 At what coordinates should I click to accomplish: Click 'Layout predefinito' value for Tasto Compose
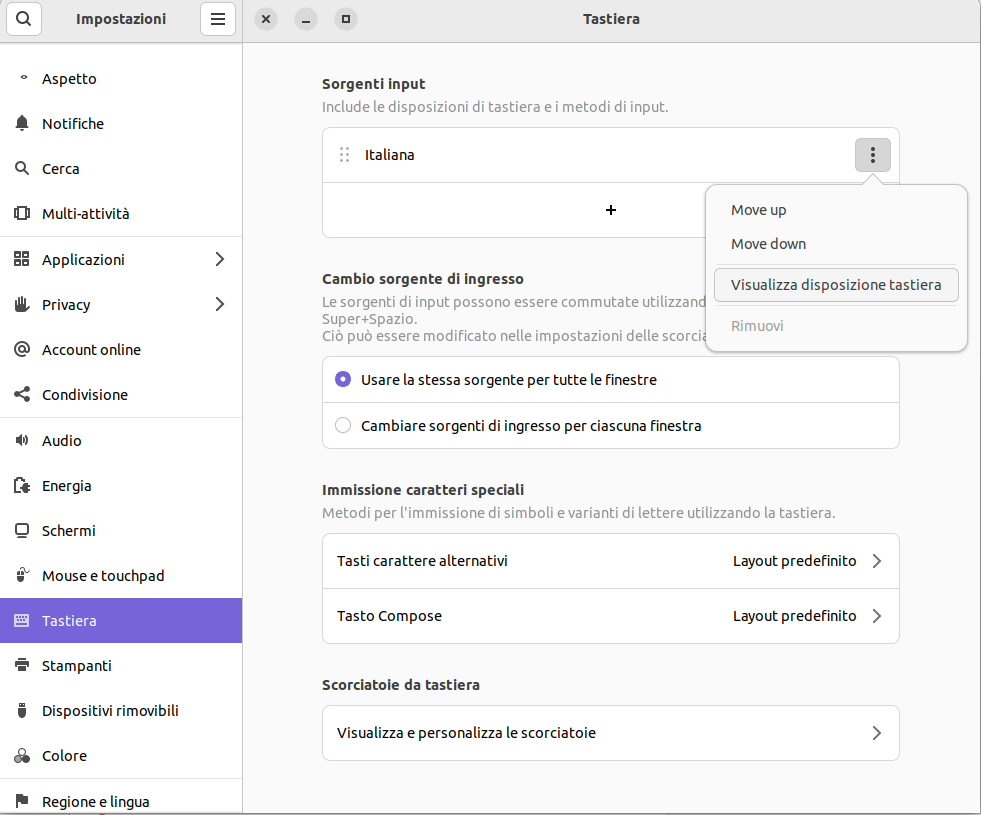[795, 616]
